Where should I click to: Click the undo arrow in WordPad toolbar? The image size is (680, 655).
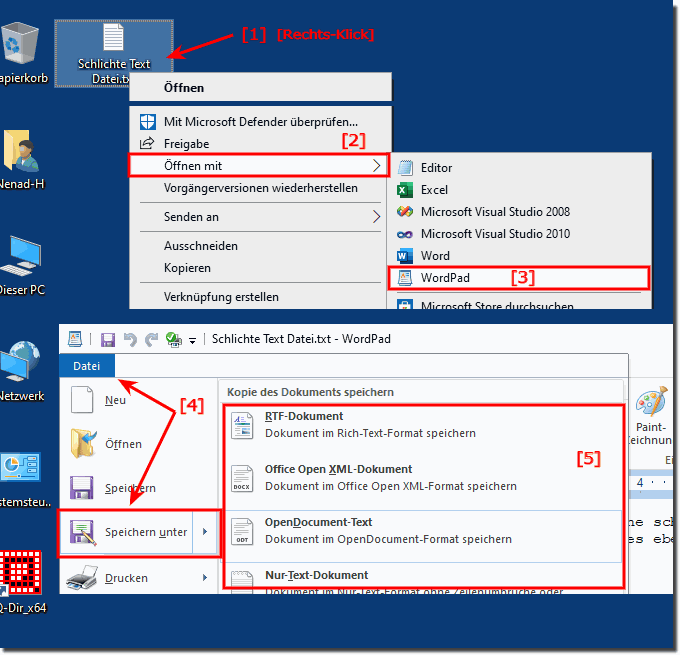point(130,339)
